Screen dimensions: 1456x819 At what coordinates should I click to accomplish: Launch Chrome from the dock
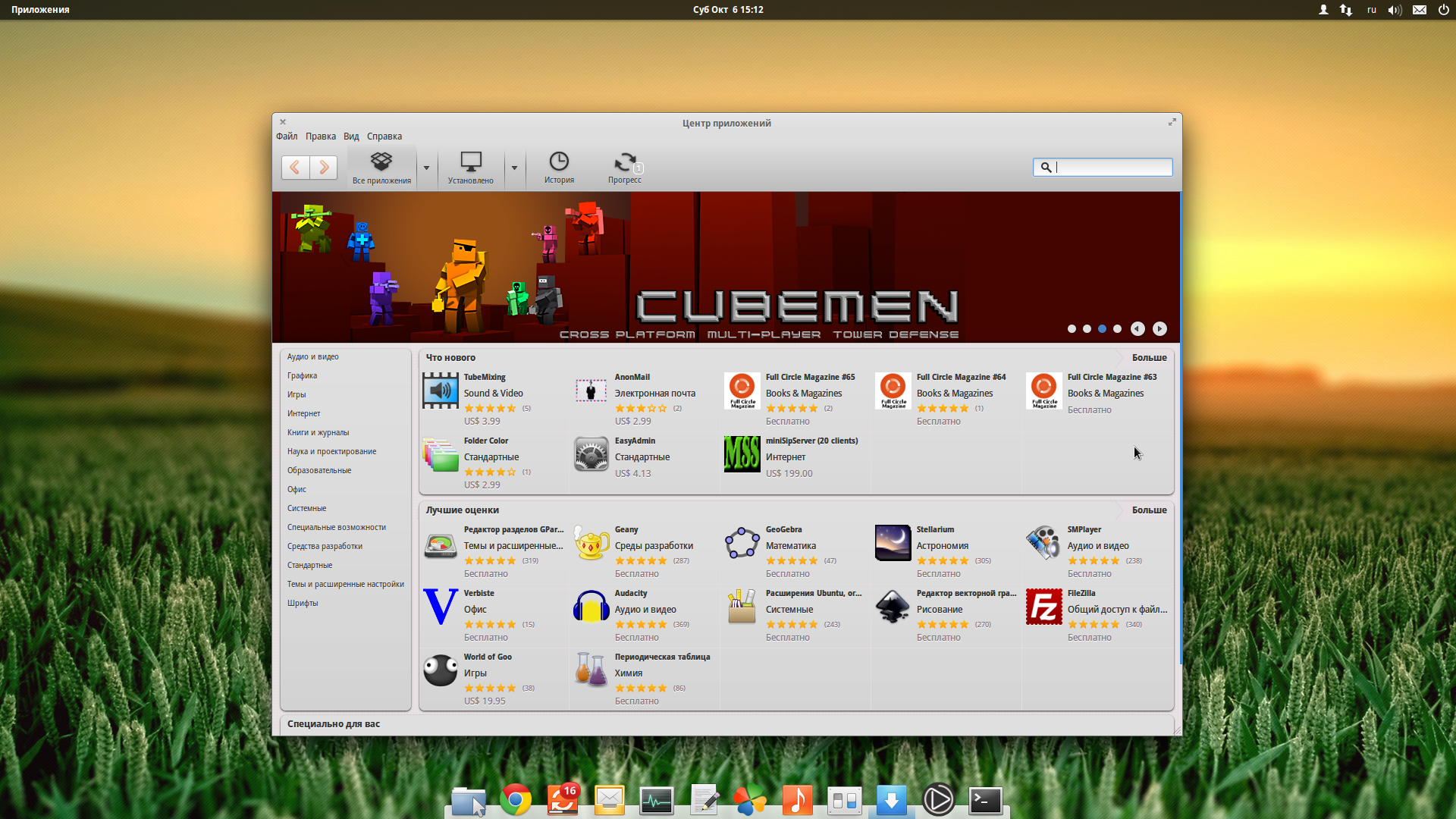(516, 800)
